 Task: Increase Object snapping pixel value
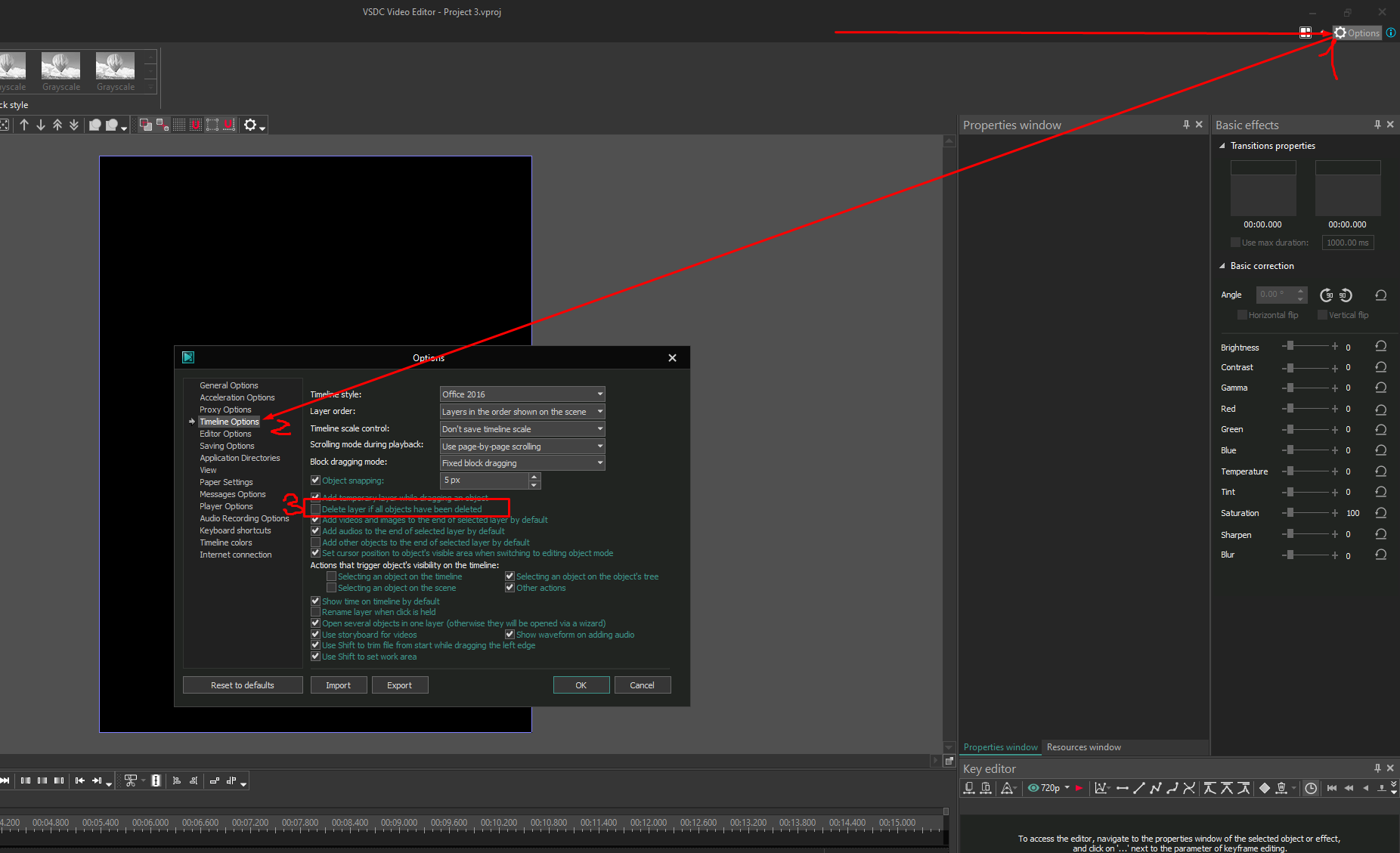click(x=534, y=477)
